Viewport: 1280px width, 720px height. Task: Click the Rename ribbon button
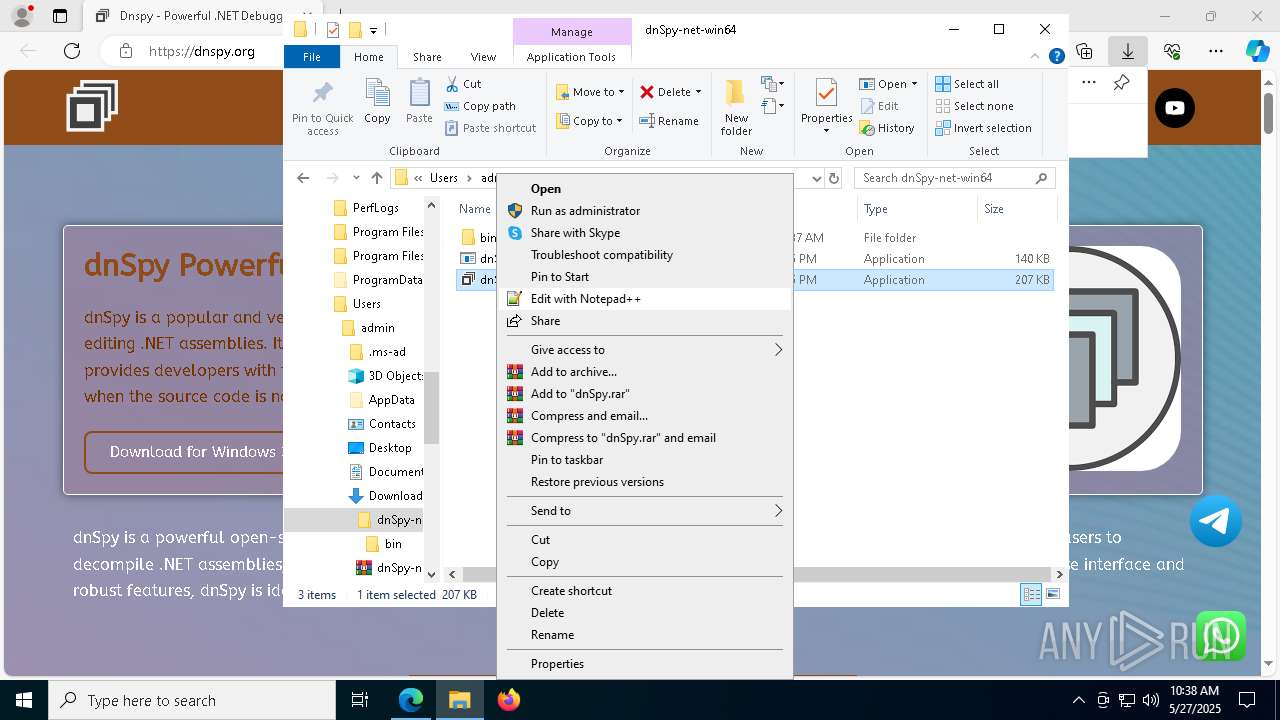click(x=669, y=121)
